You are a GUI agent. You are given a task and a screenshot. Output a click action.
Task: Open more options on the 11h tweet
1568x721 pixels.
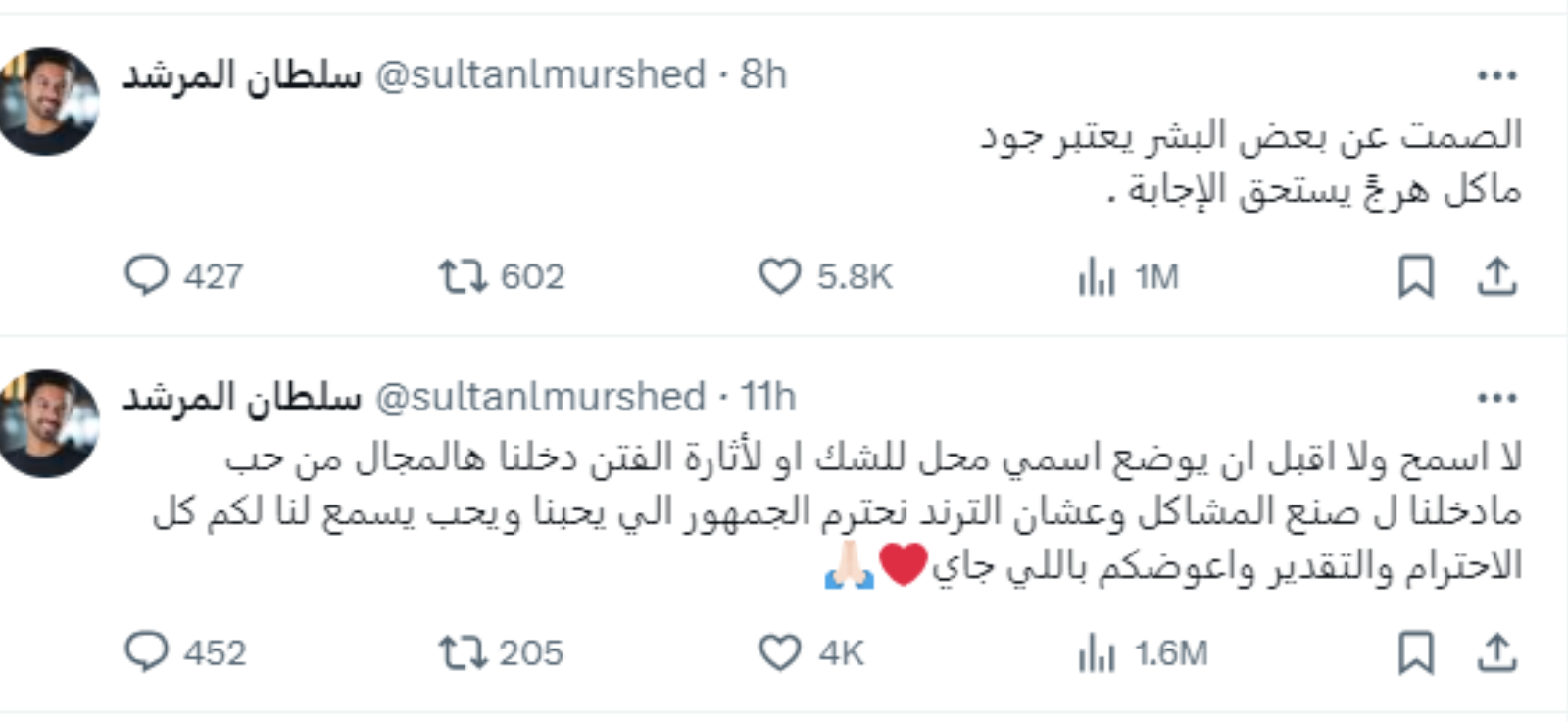tap(1496, 398)
